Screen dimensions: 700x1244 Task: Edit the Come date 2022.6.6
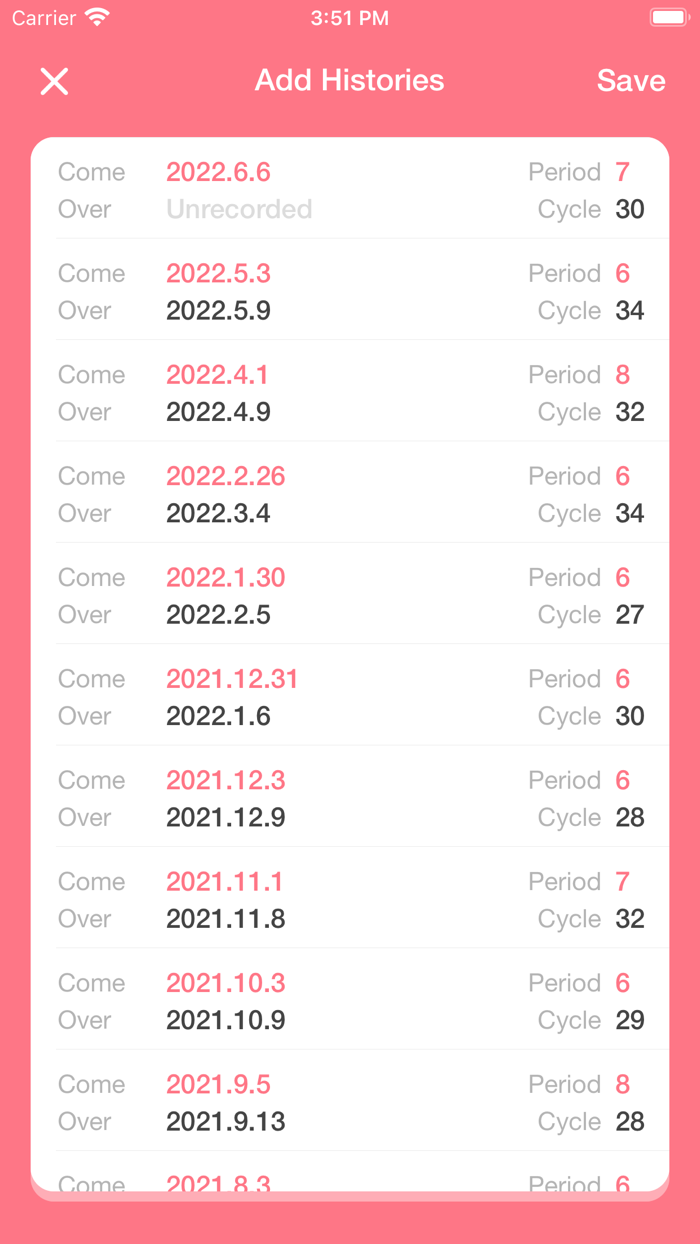218,172
